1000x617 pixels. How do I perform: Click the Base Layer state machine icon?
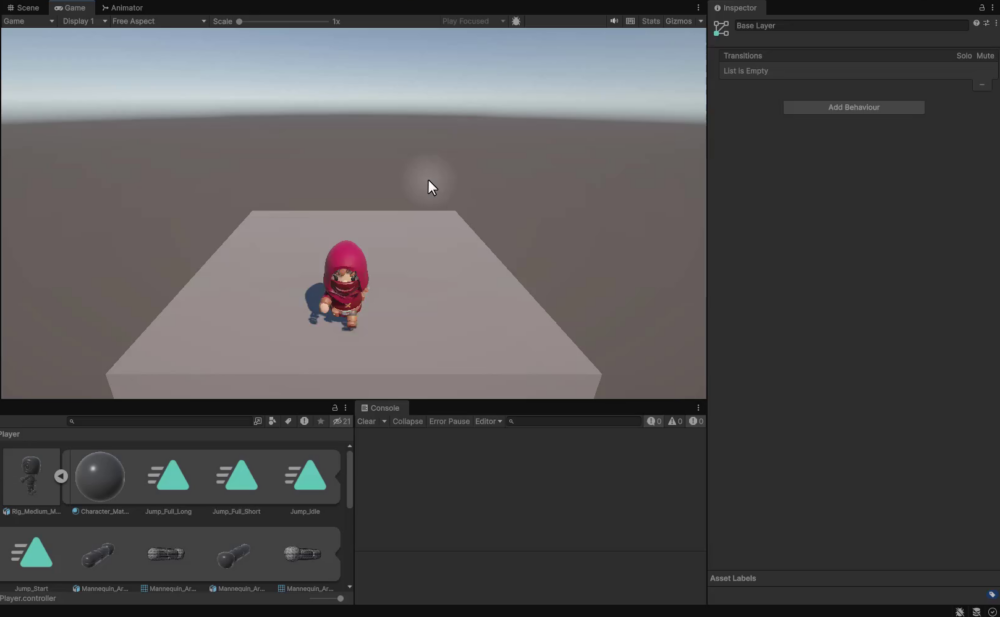(721, 28)
